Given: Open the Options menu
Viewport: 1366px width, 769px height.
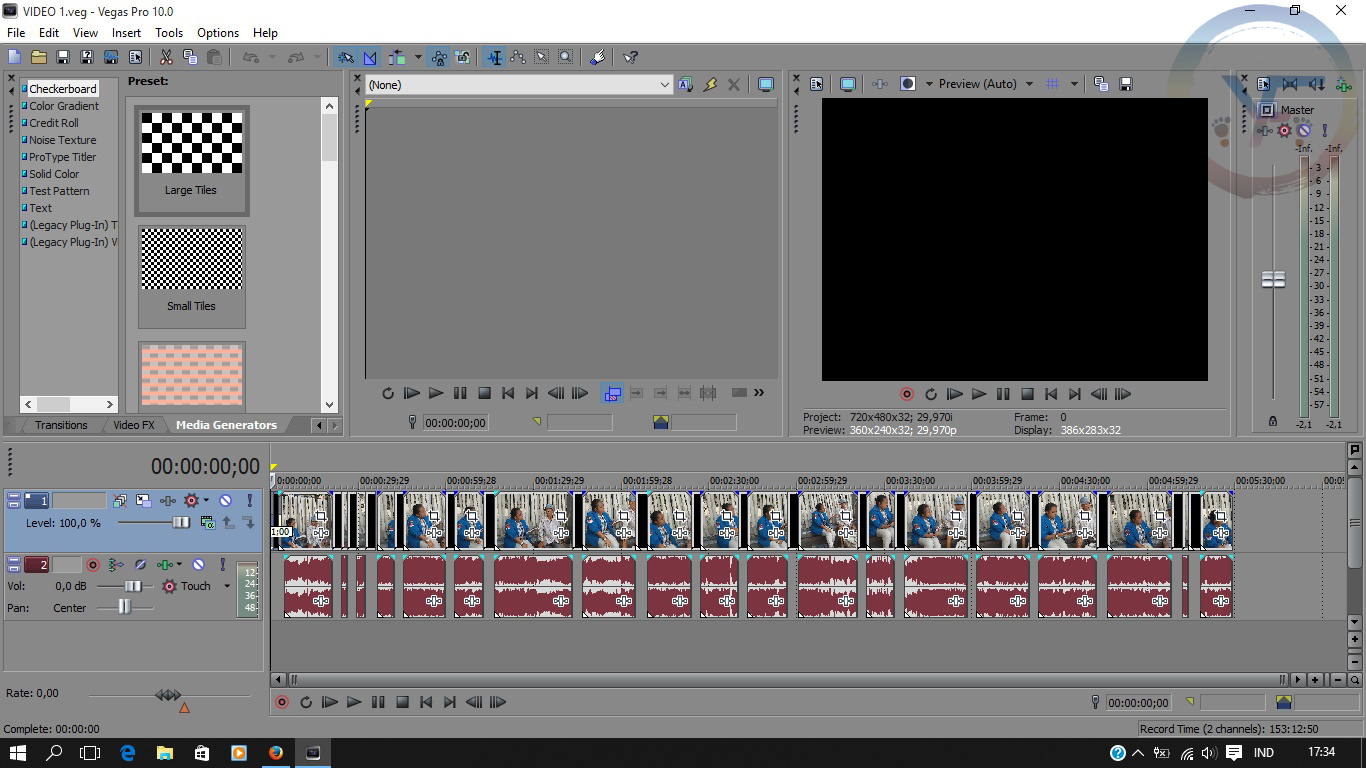Looking at the screenshot, I should [x=217, y=32].
